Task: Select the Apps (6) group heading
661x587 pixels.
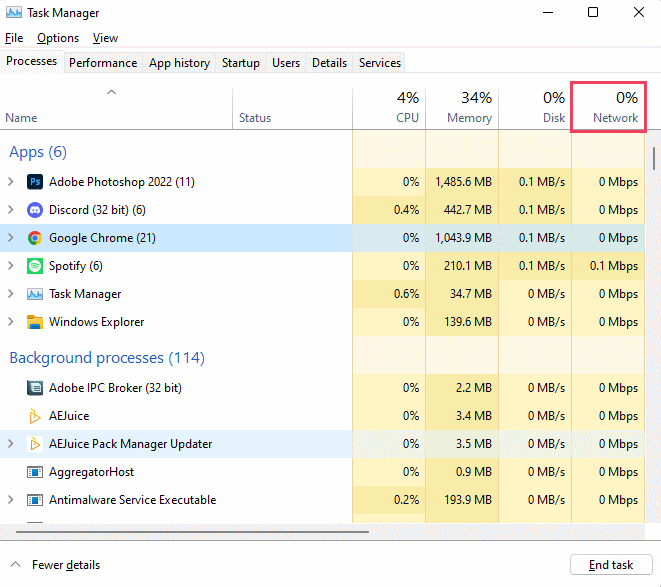Action: click(x=38, y=152)
